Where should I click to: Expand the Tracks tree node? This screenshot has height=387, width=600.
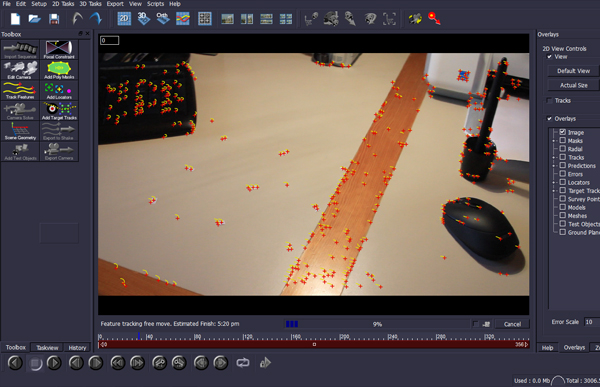[554, 157]
